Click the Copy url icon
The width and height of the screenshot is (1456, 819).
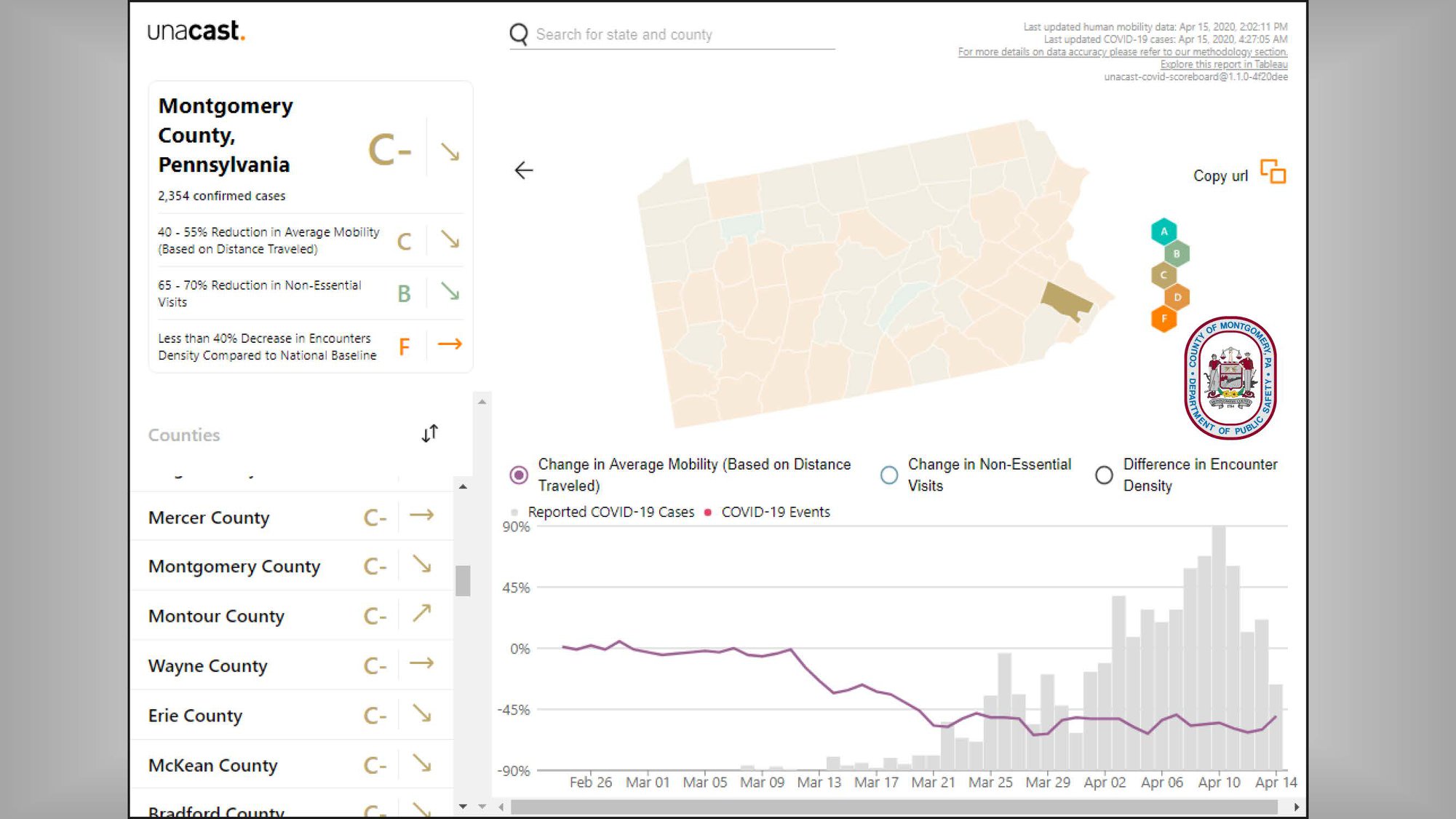pyautogui.click(x=1273, y=172)
